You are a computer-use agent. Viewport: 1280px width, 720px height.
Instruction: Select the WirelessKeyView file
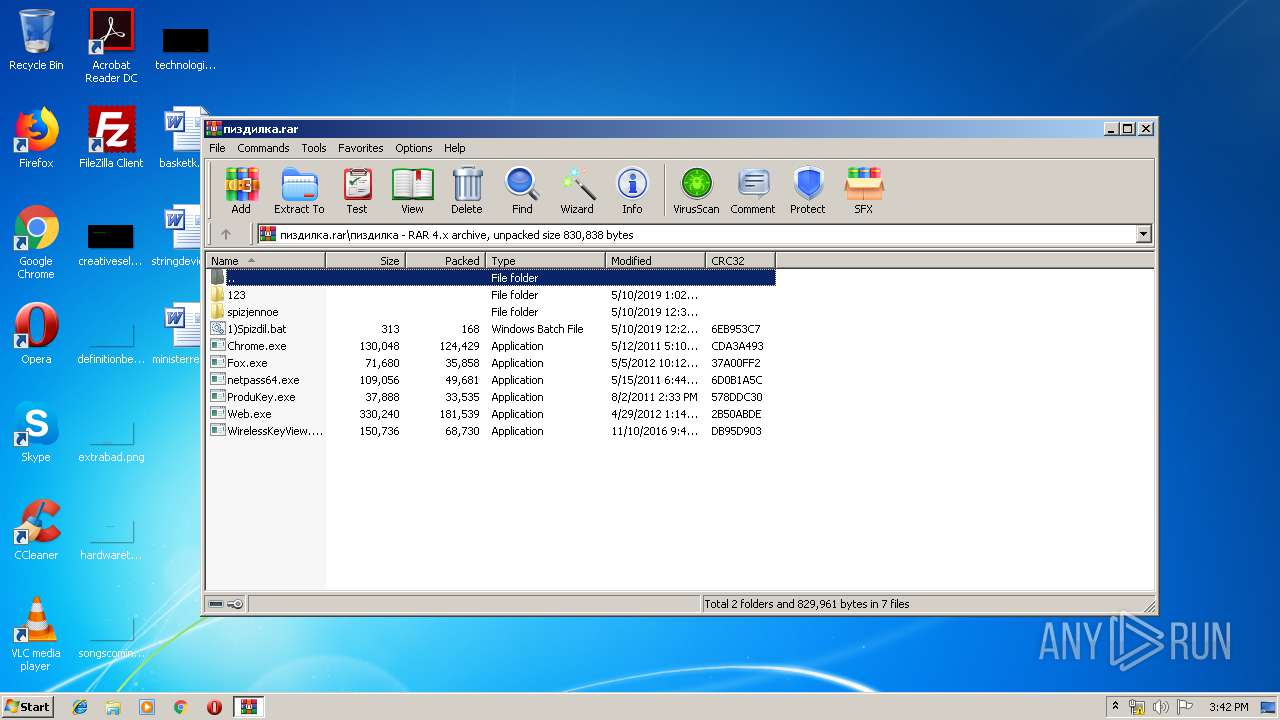click(491, 431)
